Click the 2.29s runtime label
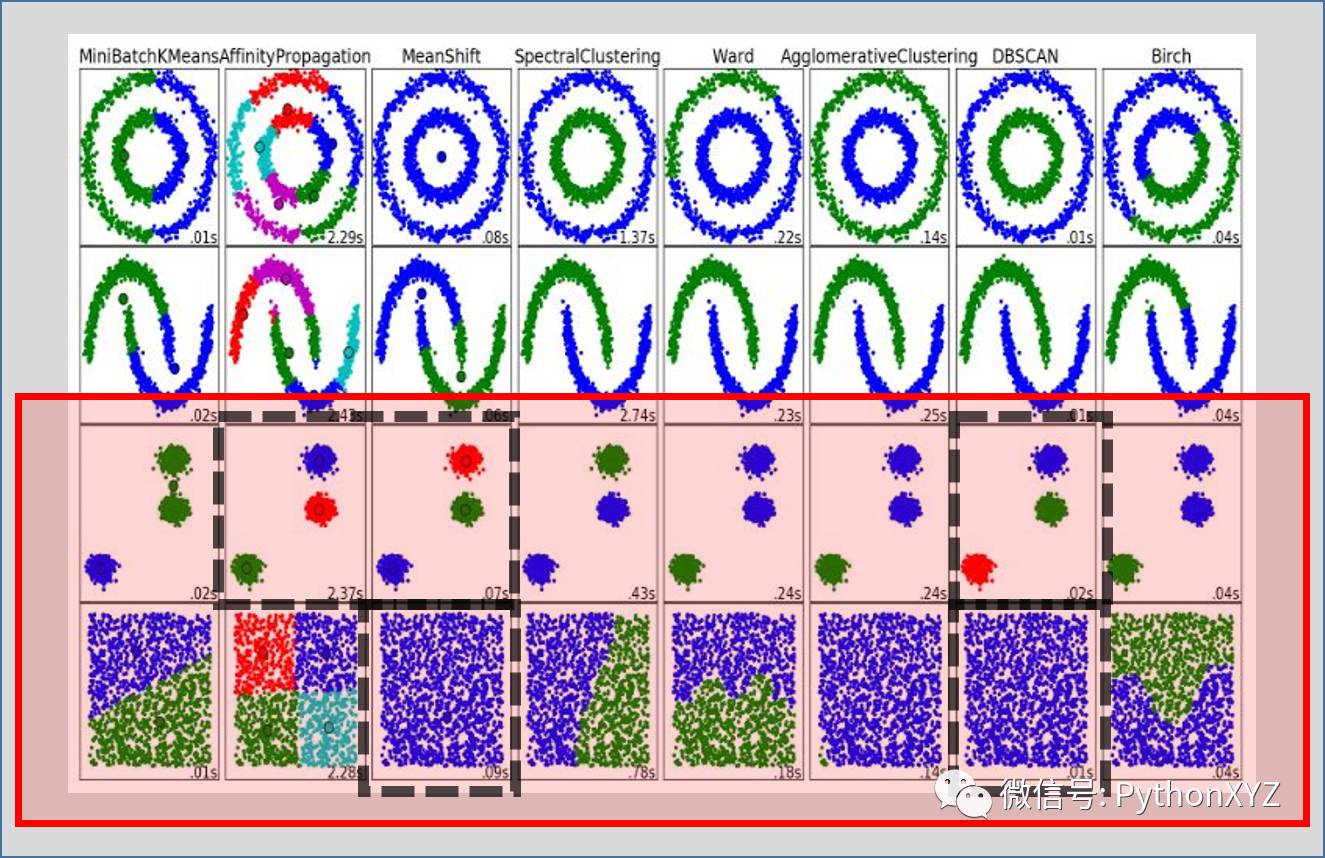Image resolution: width=1325 pixels, height=858 pixels. pyautogui.click(x=346, y=238)
